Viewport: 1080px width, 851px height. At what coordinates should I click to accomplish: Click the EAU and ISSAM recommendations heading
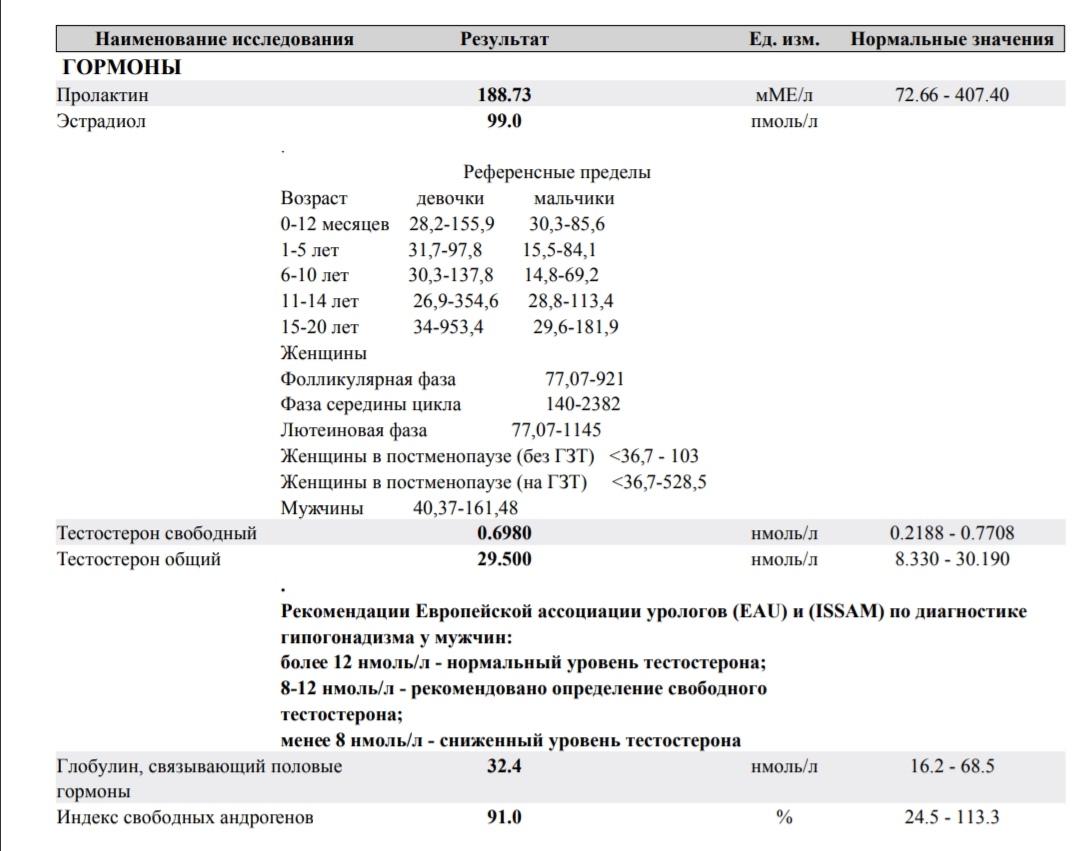click(654, 611)
